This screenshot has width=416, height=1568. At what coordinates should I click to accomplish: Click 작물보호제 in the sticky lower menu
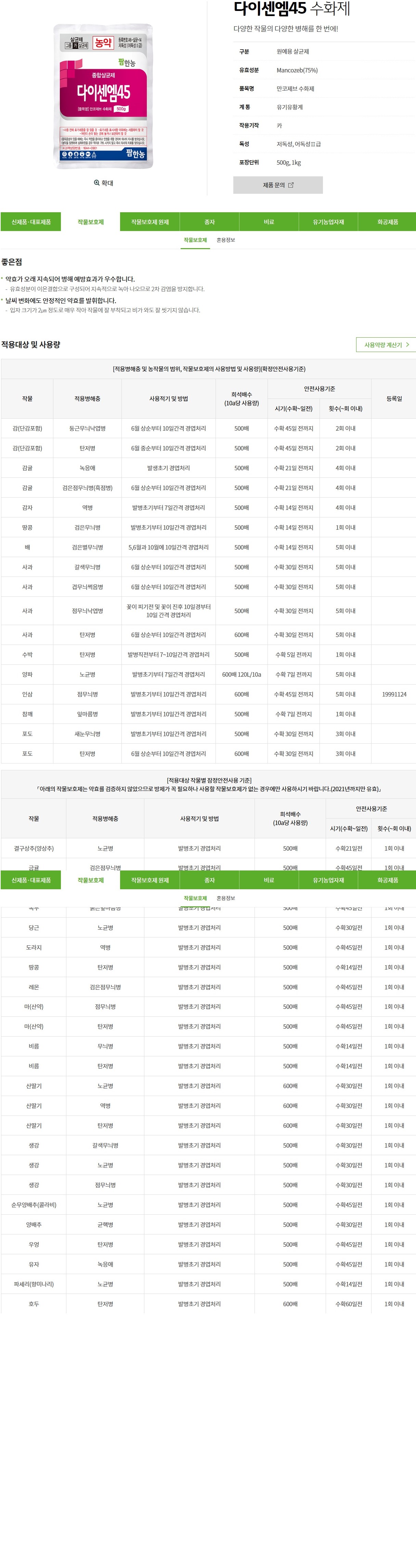(91, 880)
